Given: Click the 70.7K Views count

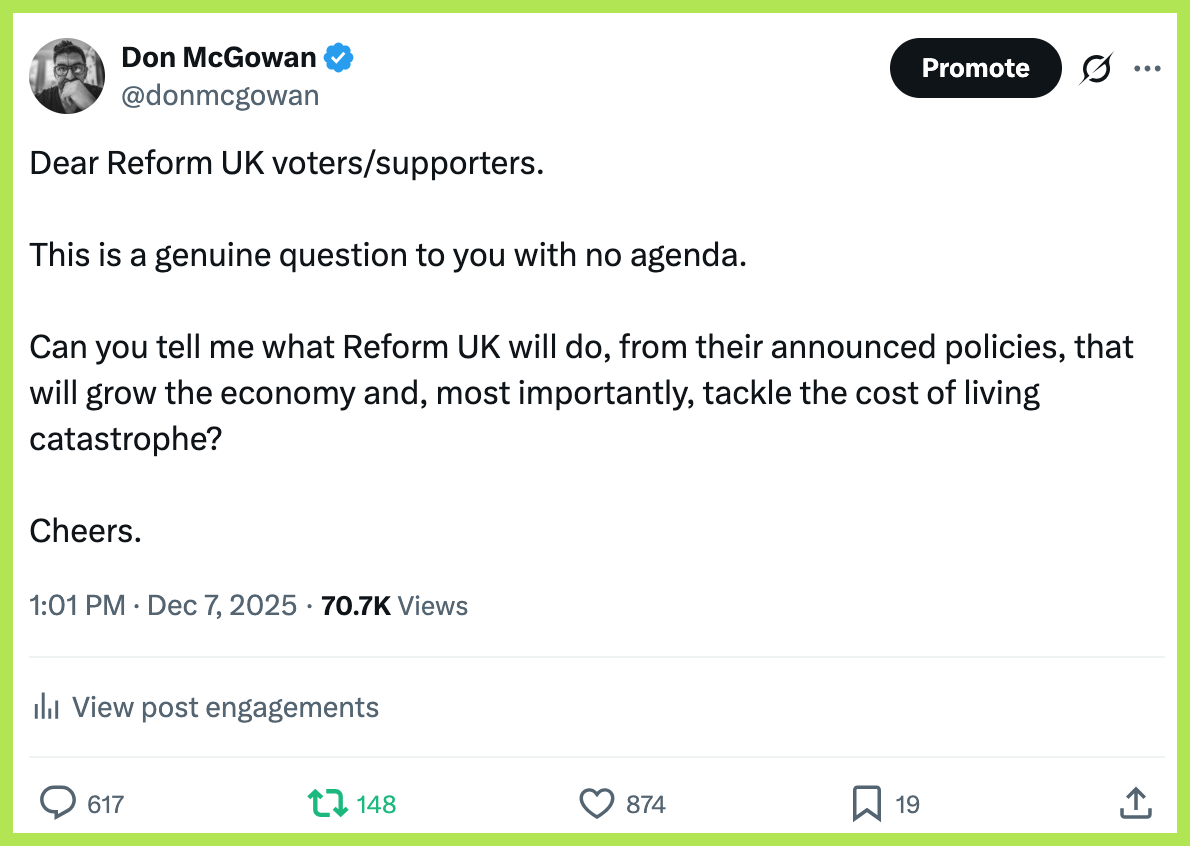Looking at the screenshot, I should [395, 605].
